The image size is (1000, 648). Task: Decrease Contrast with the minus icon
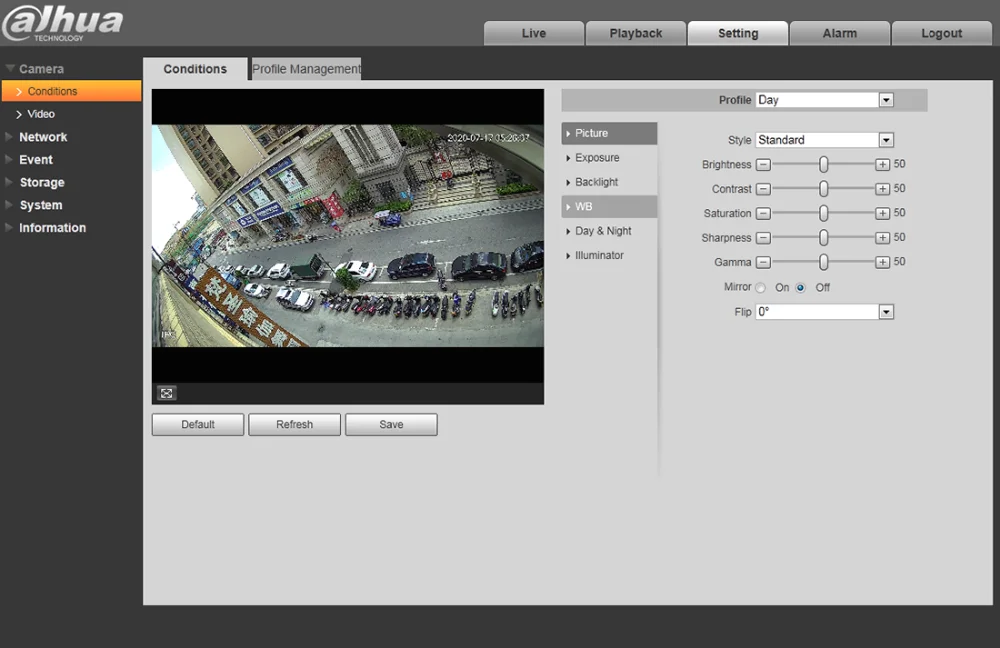click(x=763, y=189)
